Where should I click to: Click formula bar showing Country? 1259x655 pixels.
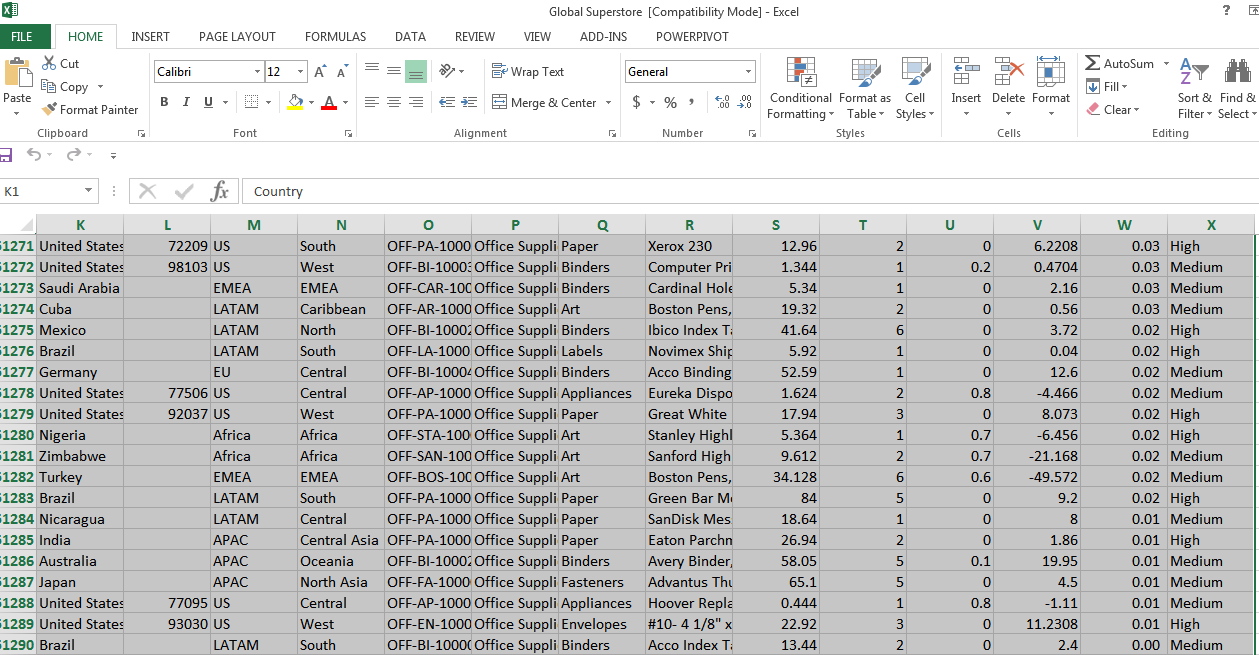[x=750, y=191]
